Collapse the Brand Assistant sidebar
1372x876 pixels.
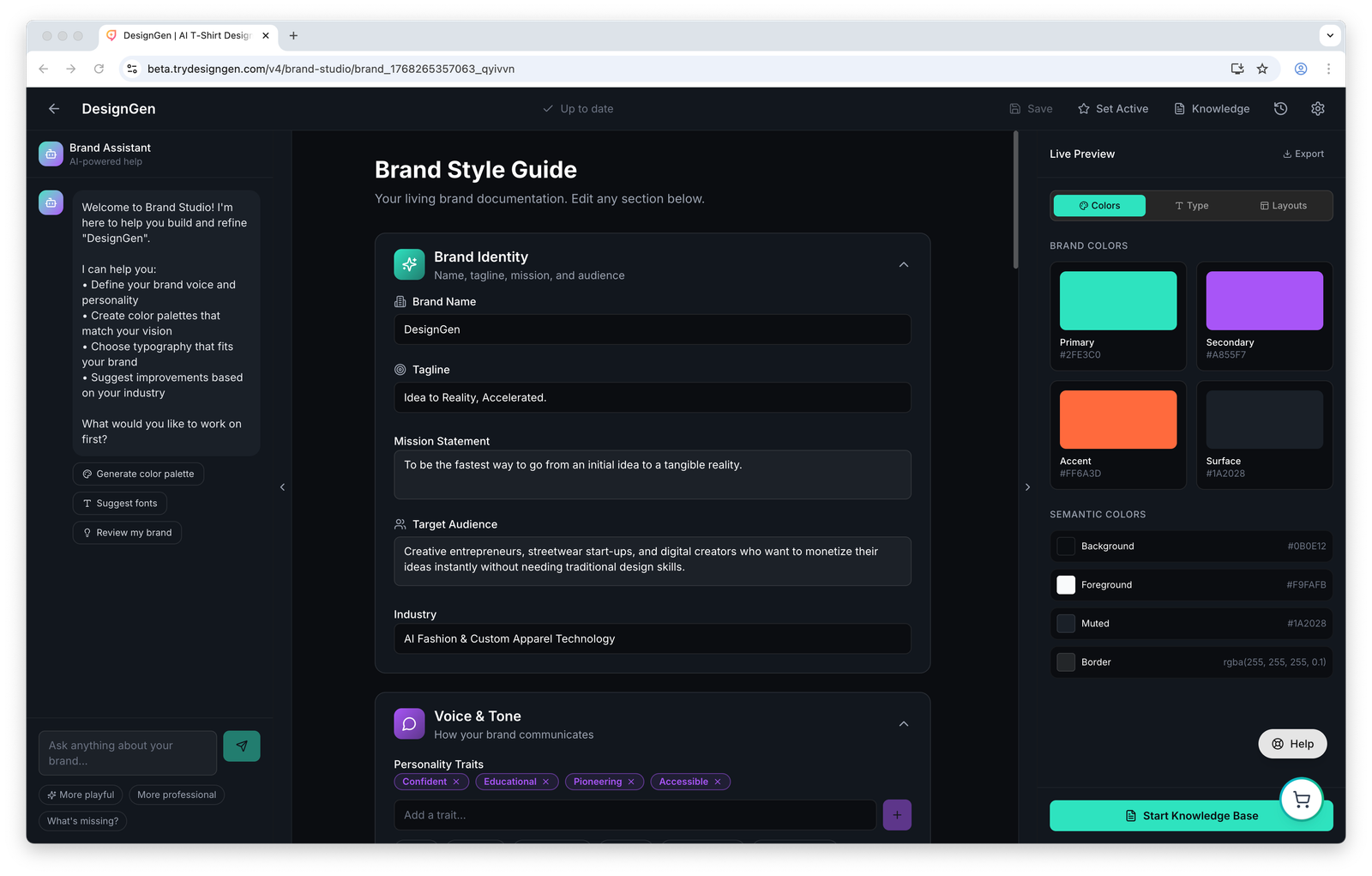282,486
